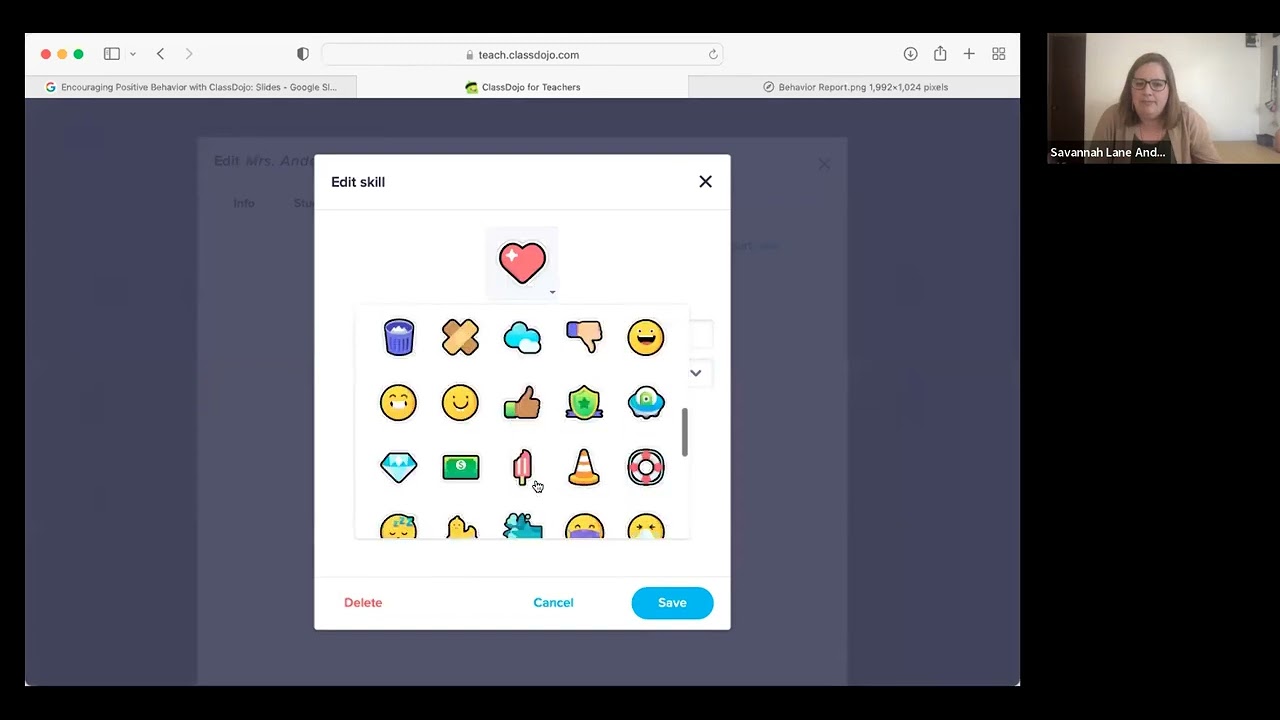Choose the squinting sneezing face icon
This screenshot has height=720, width=1280.
[646, 526]
